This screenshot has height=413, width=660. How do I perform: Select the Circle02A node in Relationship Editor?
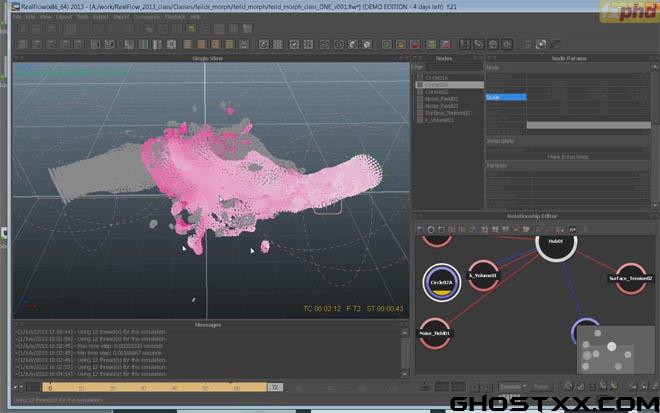click(x=442, y=282)
